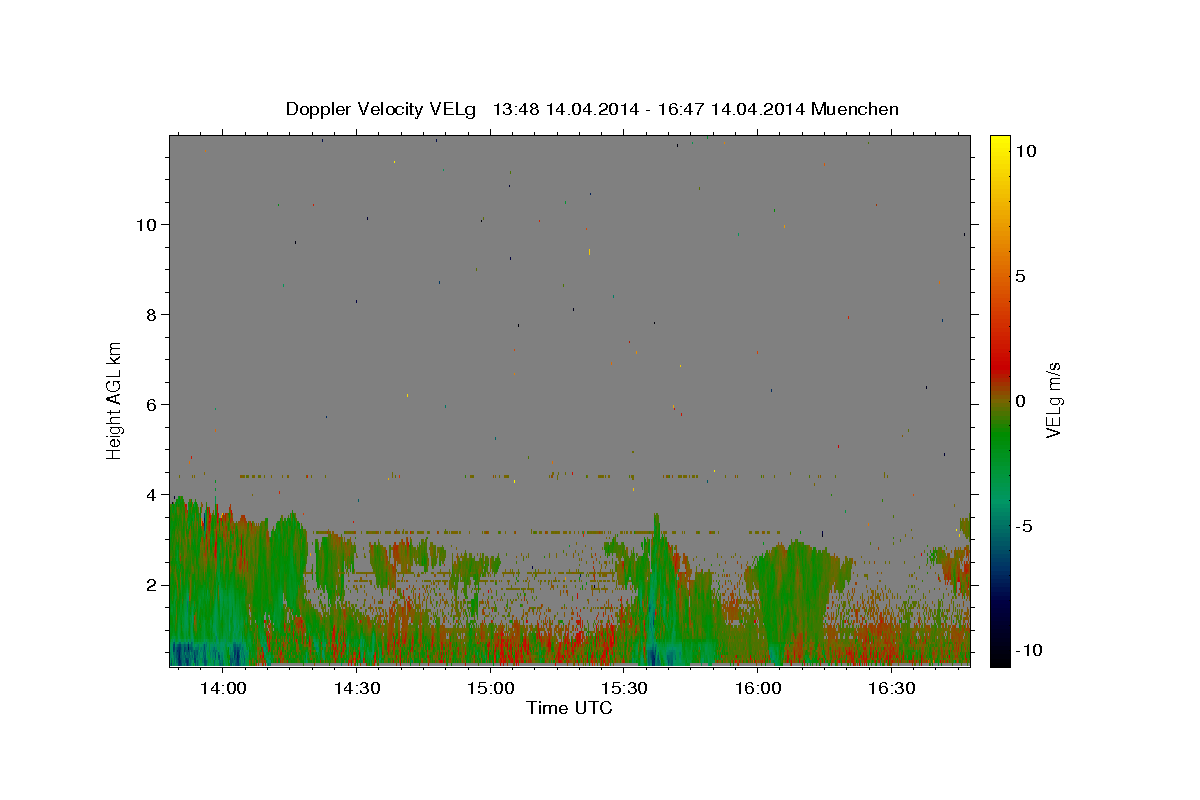Image resolution: width=1200 pixels, height=800 pixels.
Task: Click the colorbar '10' tick label at top
Action: click(1025, 150)
